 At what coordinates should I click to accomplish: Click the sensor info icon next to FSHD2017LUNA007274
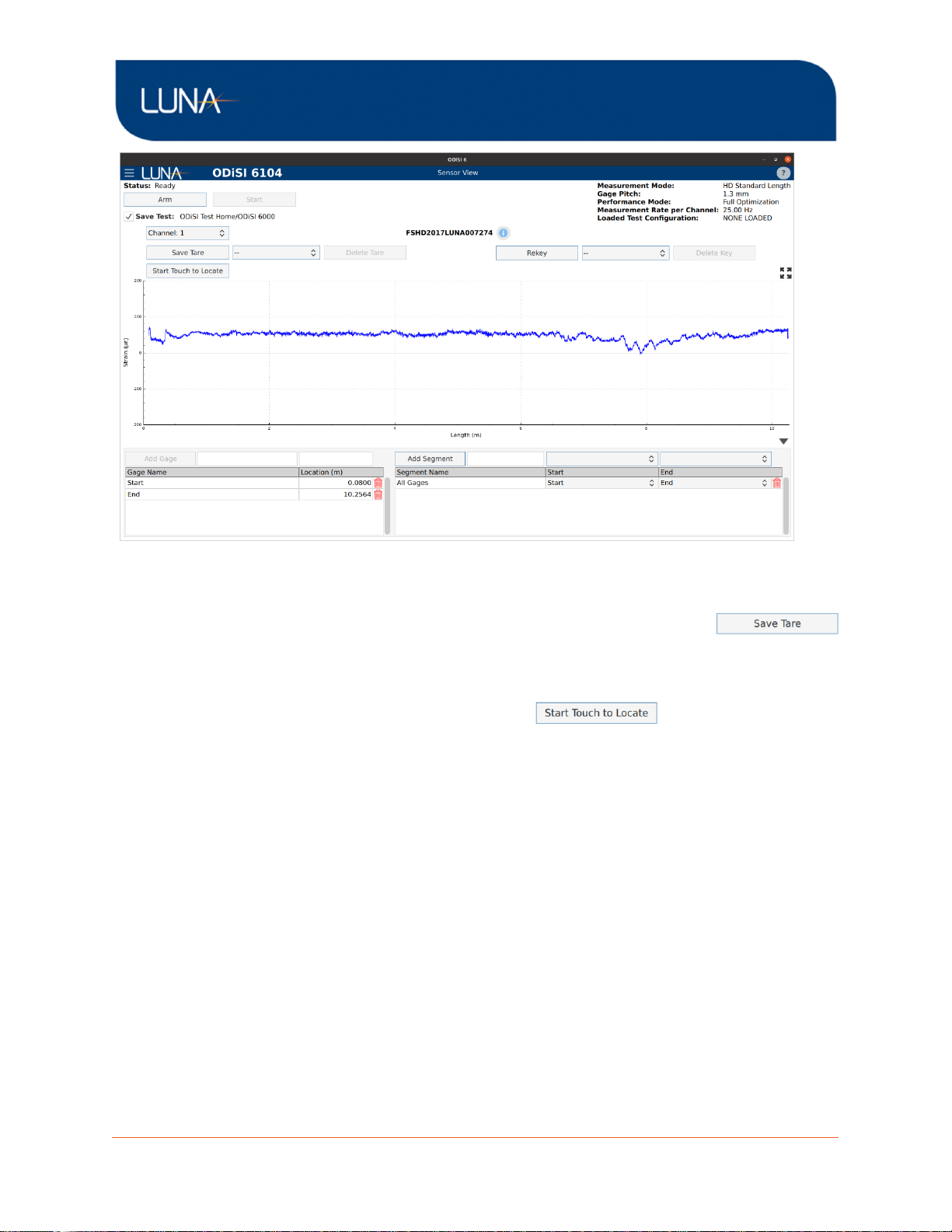coord(504,233)
